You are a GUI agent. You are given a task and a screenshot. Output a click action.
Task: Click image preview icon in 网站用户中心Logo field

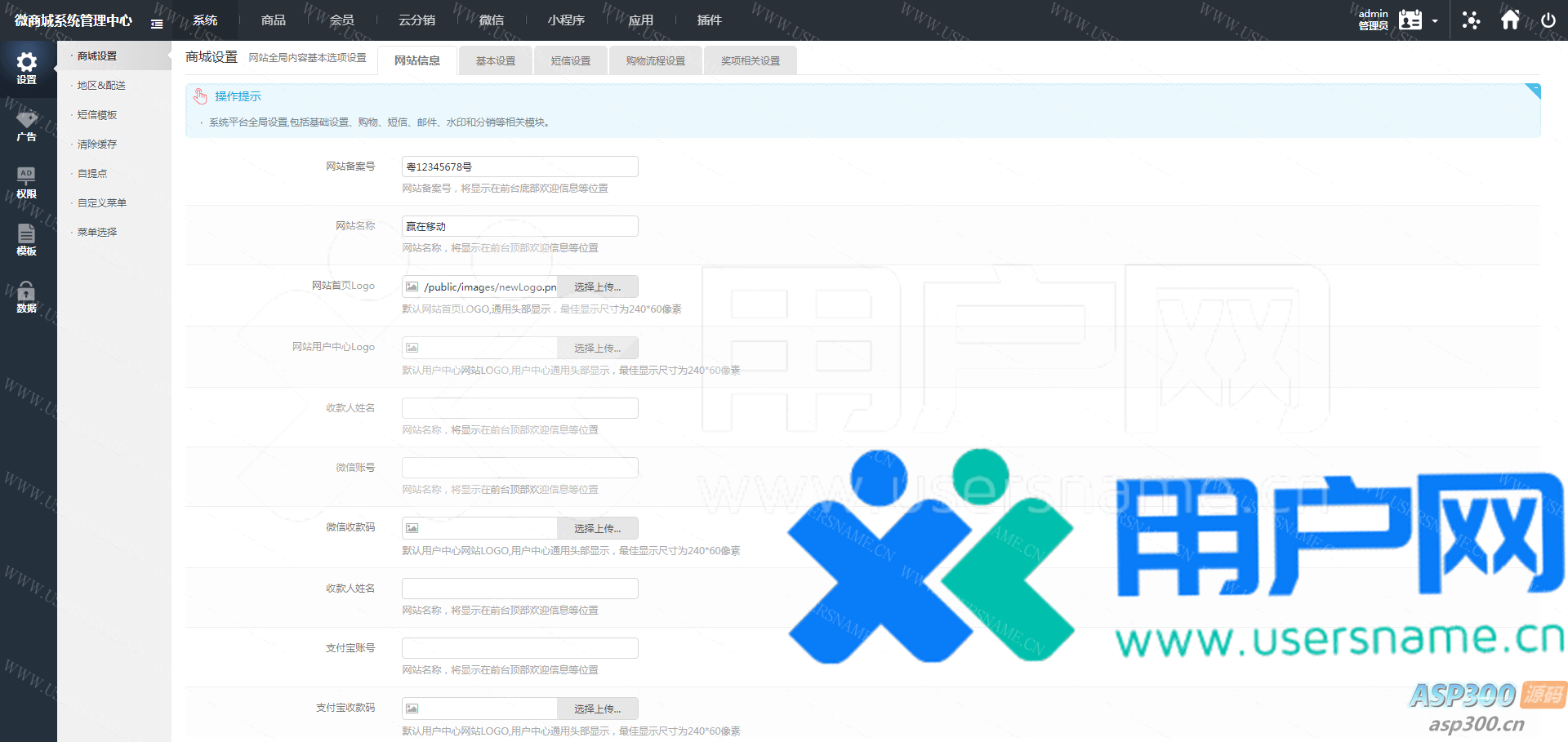coord(412,348)
